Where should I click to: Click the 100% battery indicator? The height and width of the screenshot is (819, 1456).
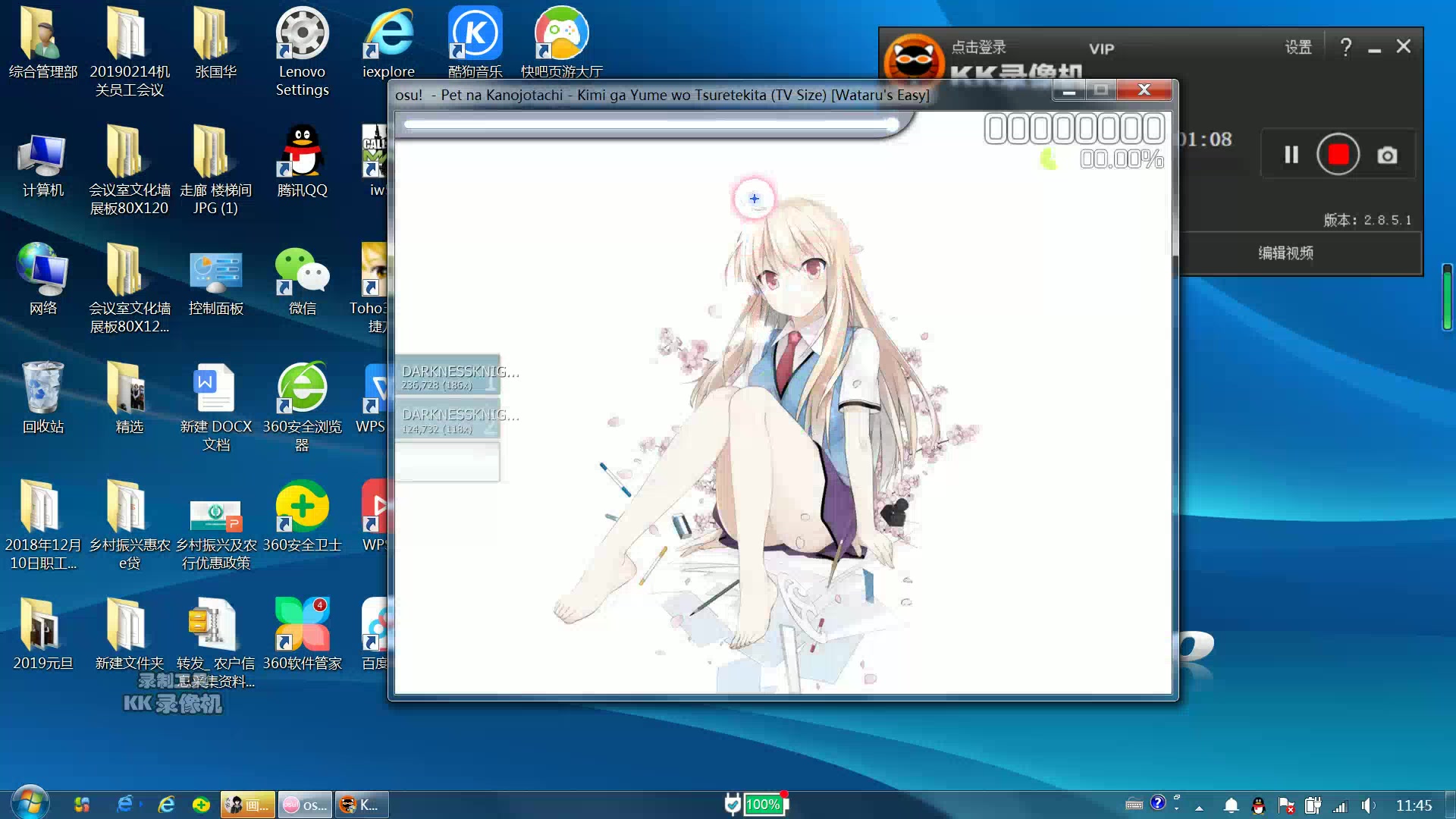(763, 805)
